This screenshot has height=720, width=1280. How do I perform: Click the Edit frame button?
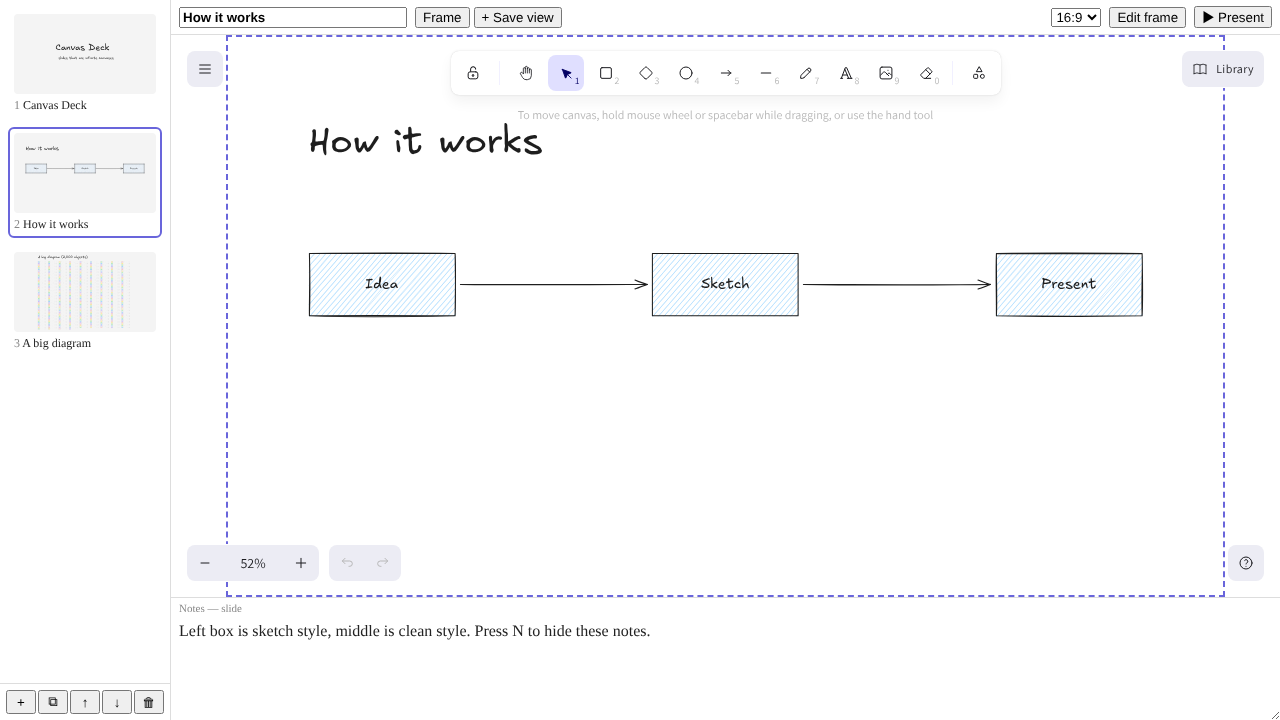tap(1147, 17)
